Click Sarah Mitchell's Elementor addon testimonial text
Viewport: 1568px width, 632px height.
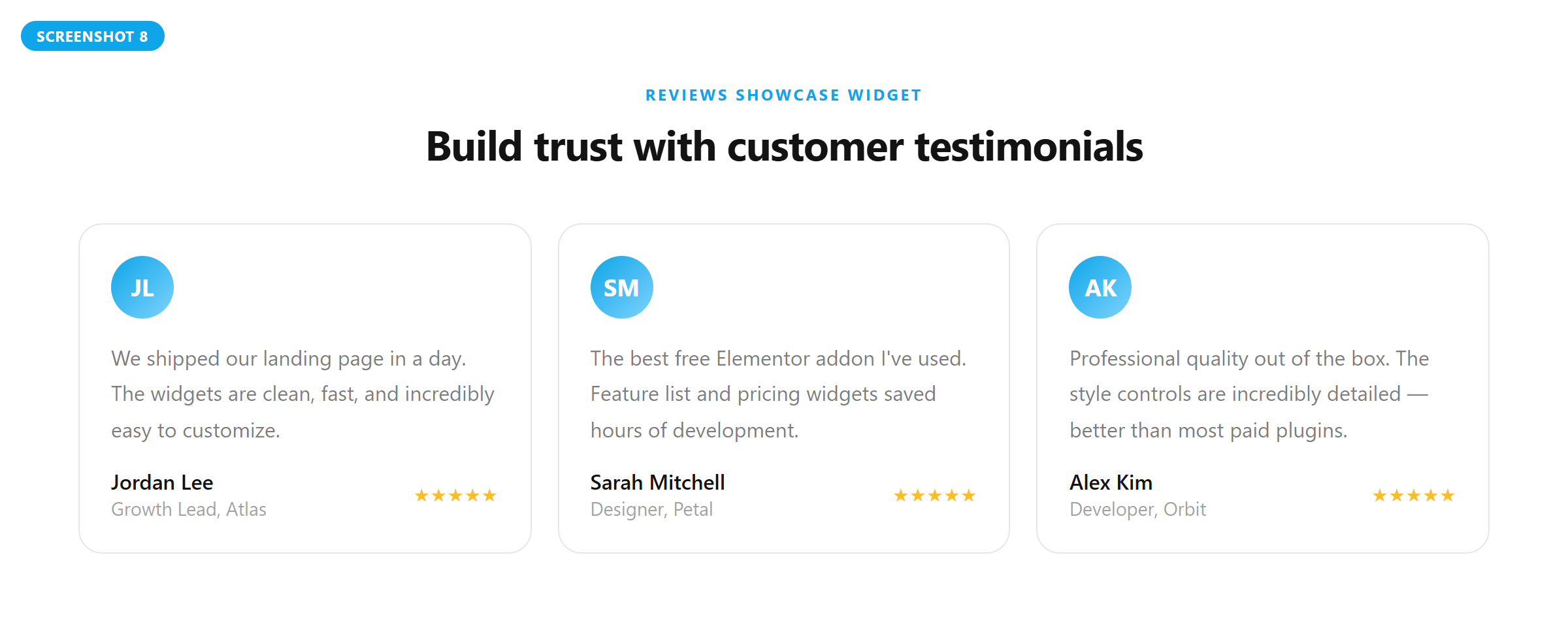tap(777, 394)
